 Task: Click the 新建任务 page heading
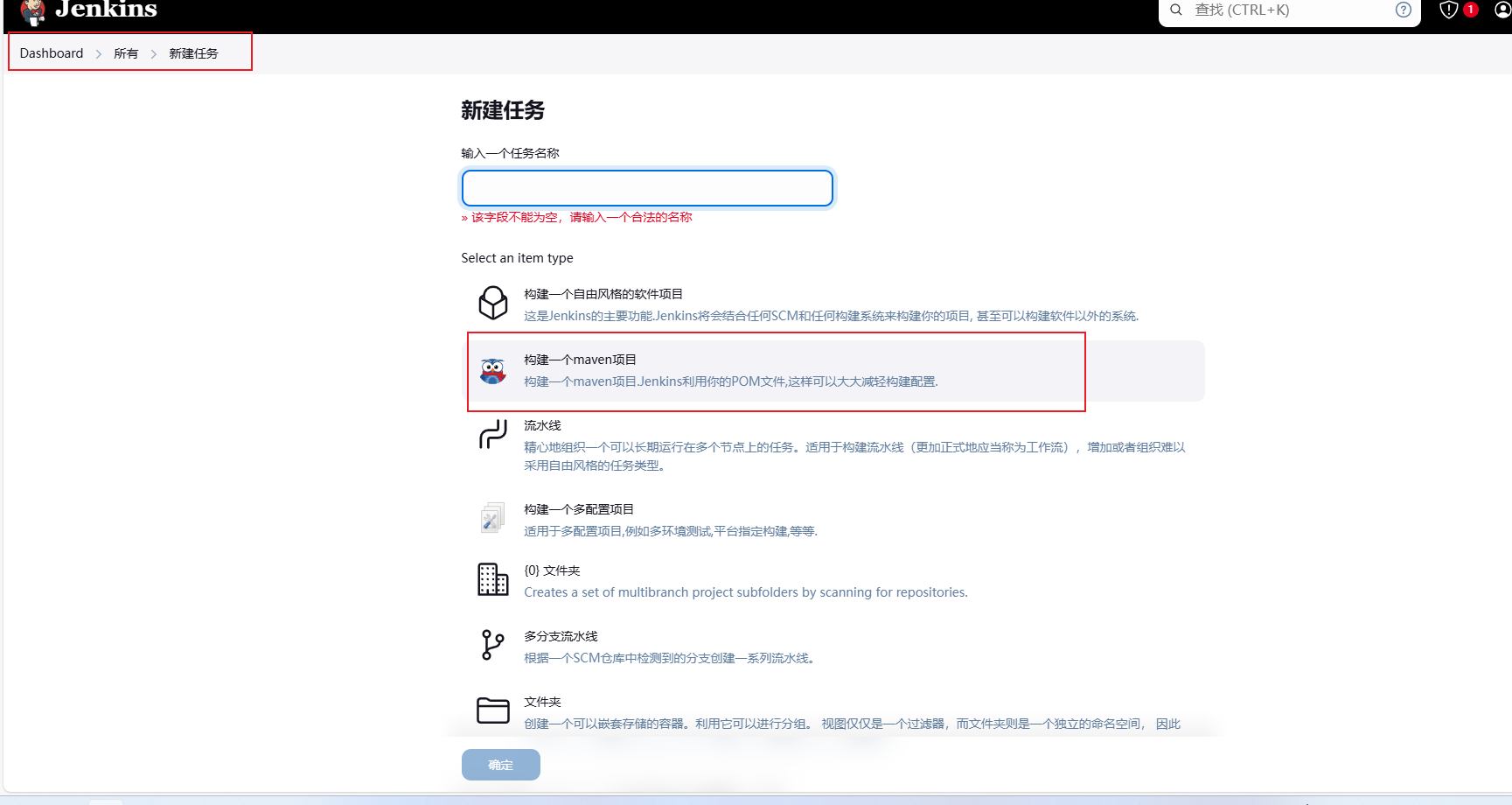pyautogui.click(x=503, y=110)
